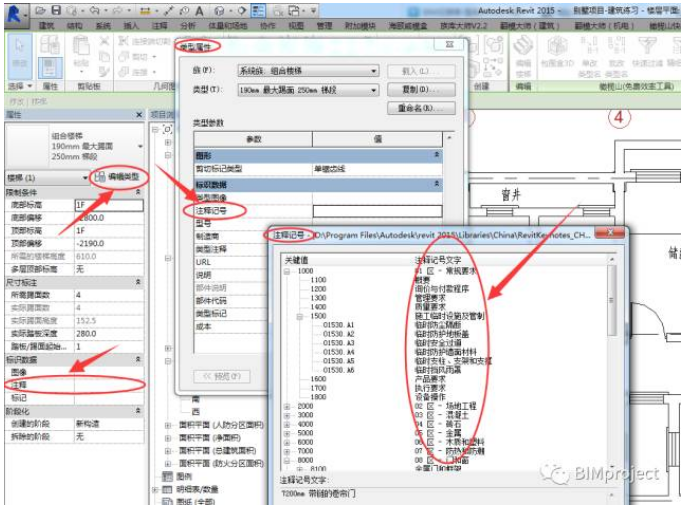Image resolution: width=683 pixels, height=506 pixels.
Task: Expand the 2000 node in keynote tree
Action: point(287,406)
